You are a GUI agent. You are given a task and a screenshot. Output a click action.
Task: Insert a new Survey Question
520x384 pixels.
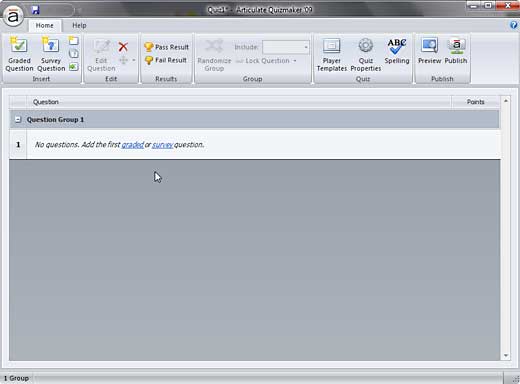click(x=51, y=54)
